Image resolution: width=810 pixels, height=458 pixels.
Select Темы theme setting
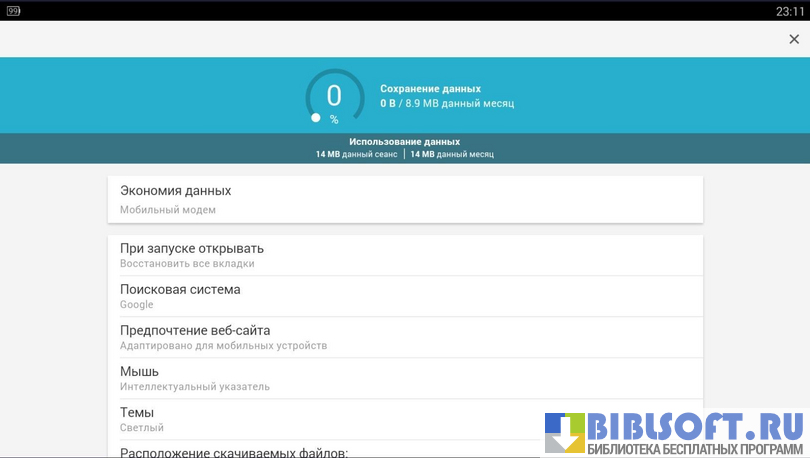pos(405,419)
